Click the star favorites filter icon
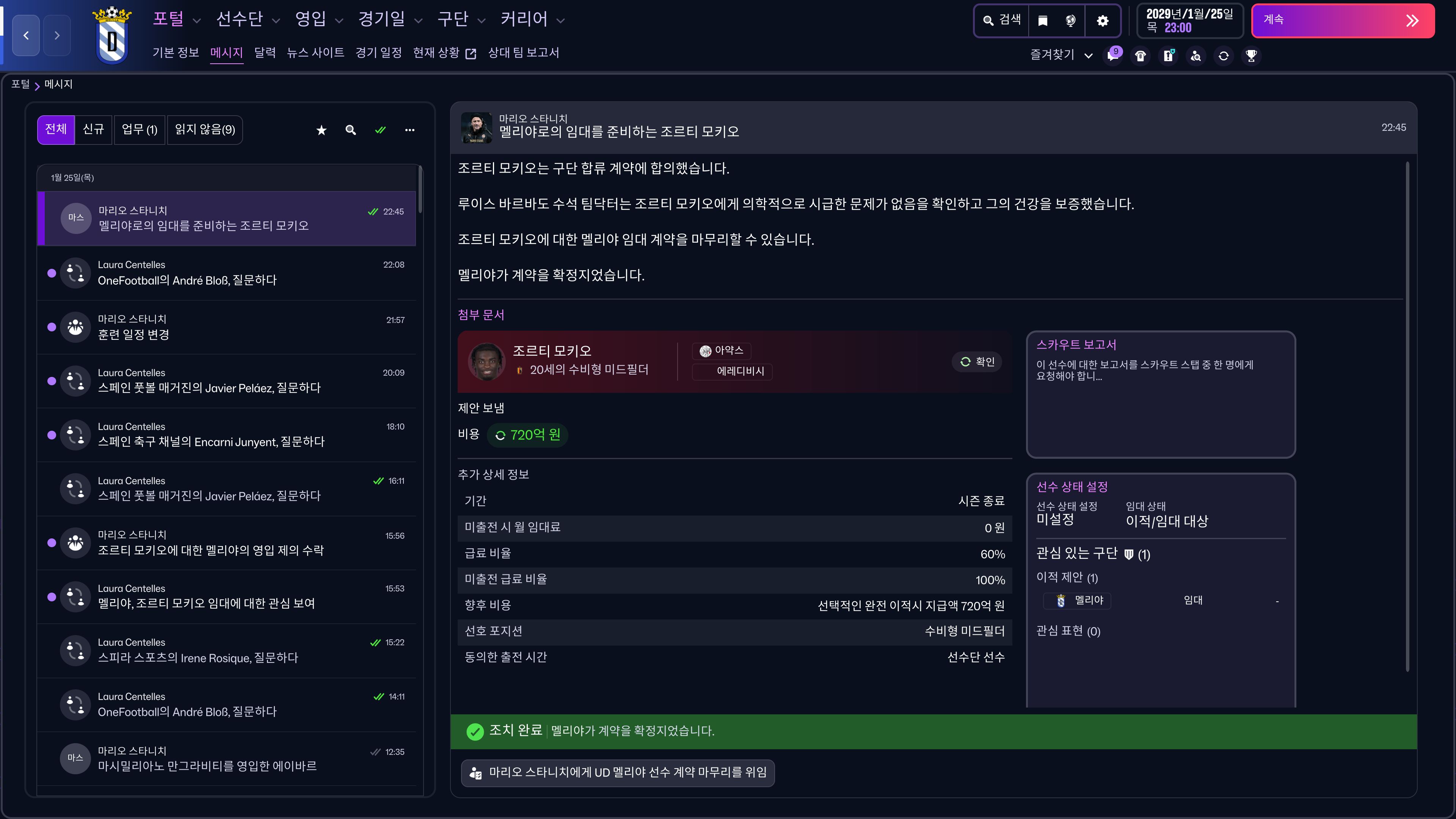 pyautogui.click(x=321, y=130)
